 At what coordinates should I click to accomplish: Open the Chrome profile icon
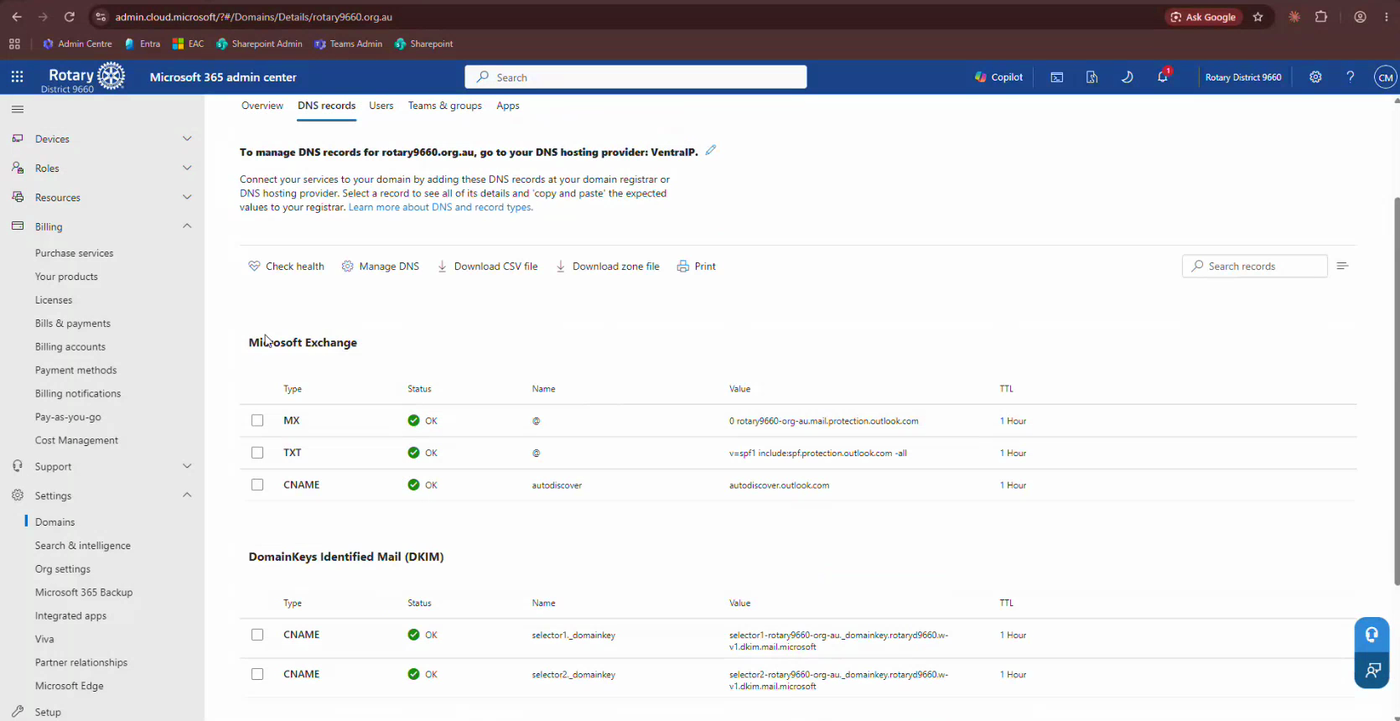coord(1360,17)
